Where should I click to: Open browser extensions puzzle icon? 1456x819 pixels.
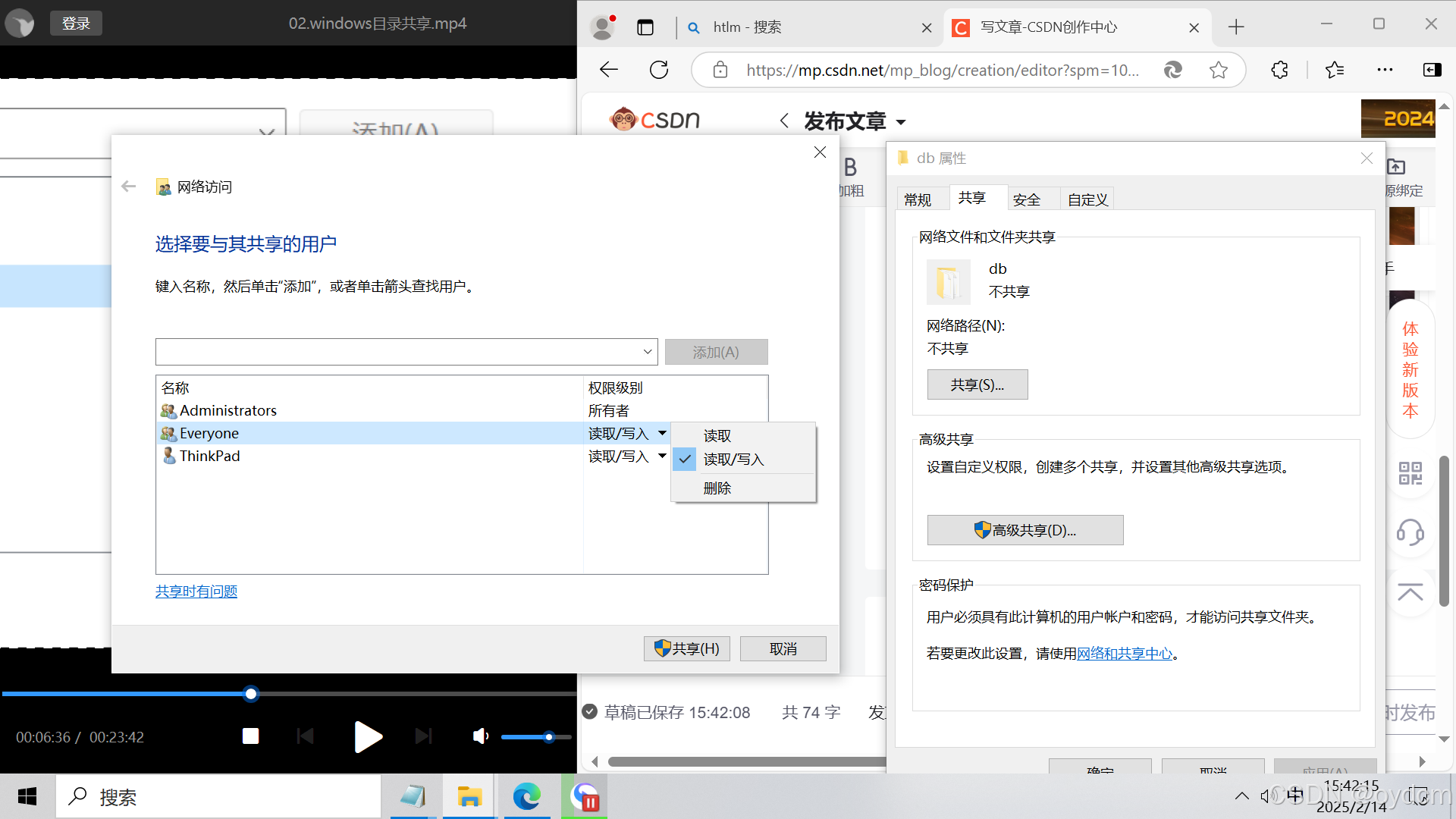coord(1279,70)
